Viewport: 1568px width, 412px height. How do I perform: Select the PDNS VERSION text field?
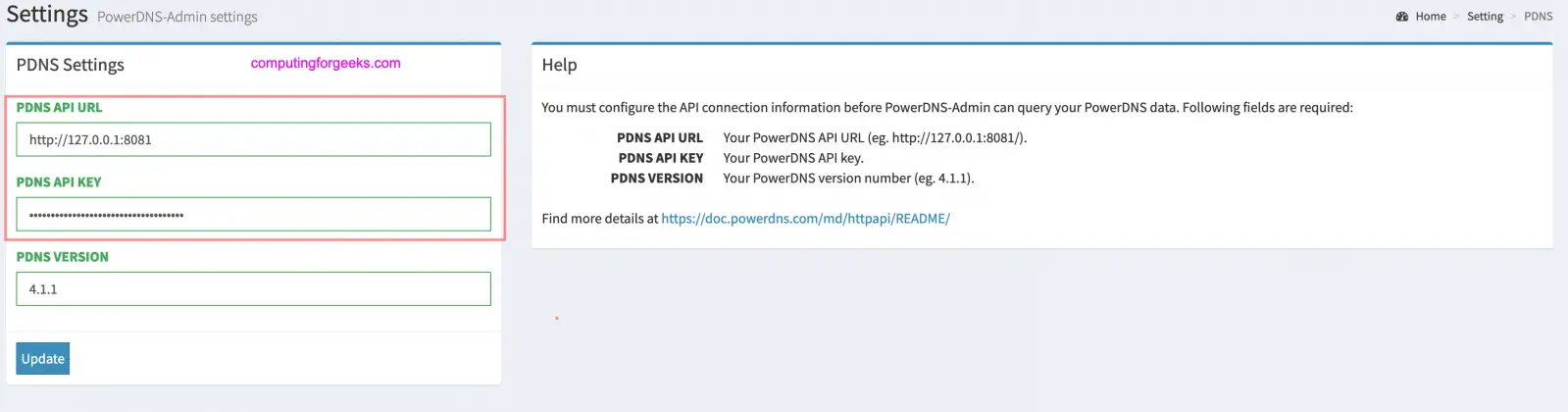(253, 288)
